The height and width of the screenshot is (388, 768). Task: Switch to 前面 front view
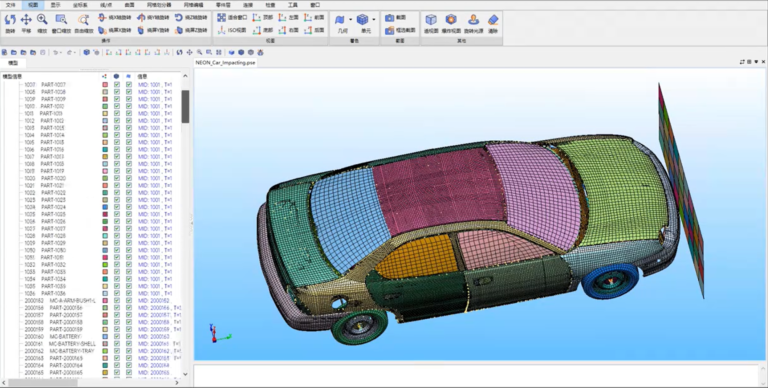(x=314, y=18)
